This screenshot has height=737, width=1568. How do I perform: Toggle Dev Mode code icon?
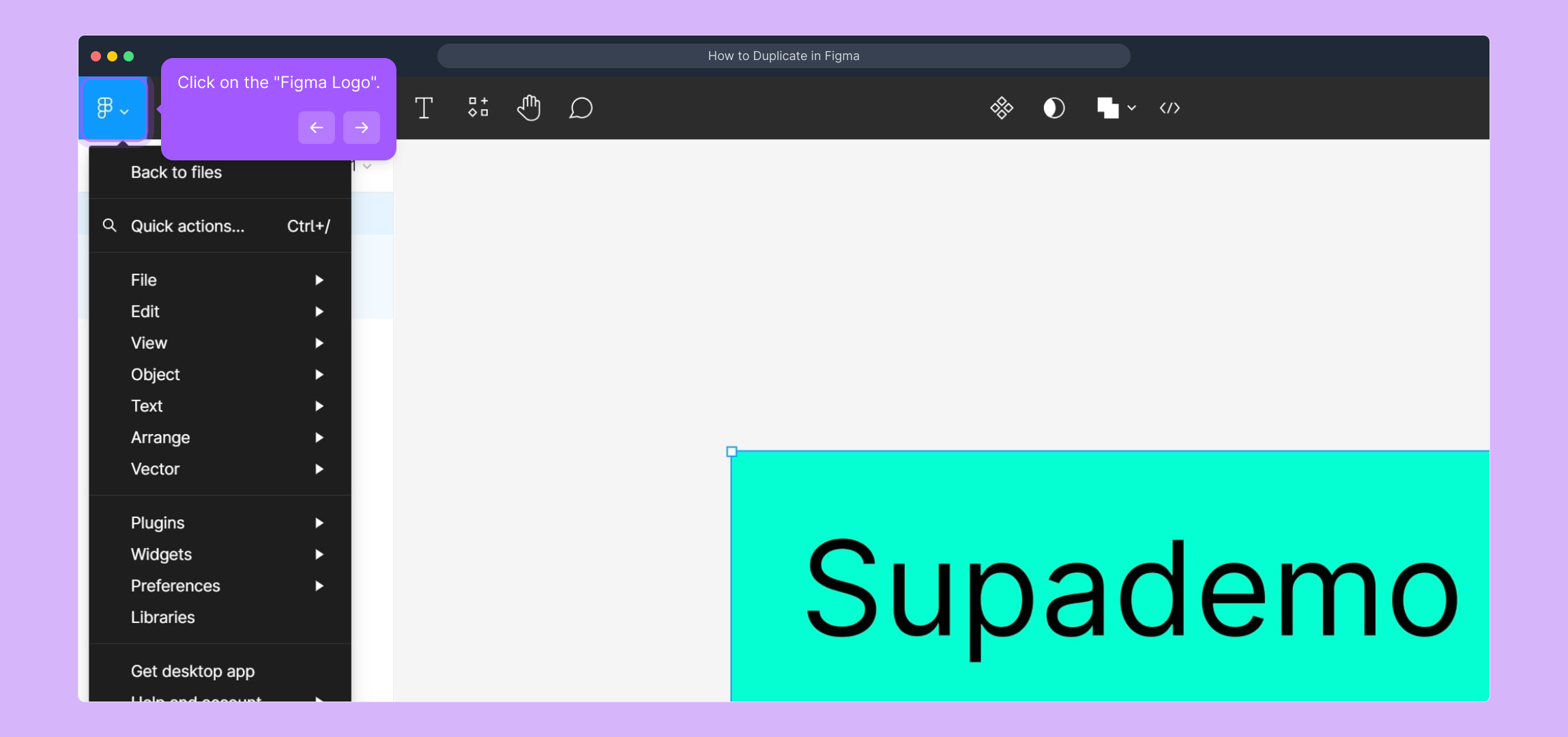tap(1170, 108)
